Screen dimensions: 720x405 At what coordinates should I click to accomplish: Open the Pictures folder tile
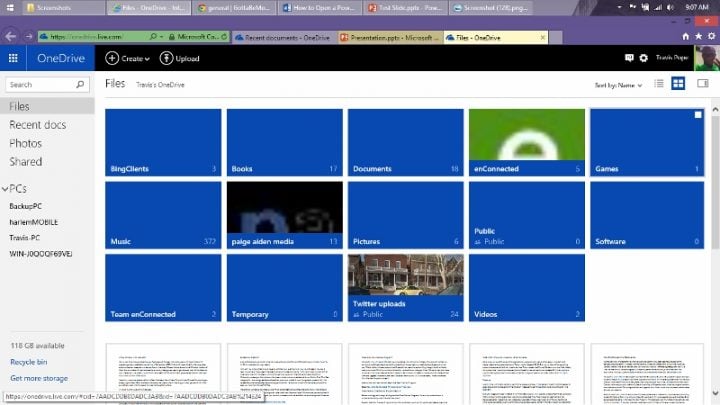tap(406, 215)
